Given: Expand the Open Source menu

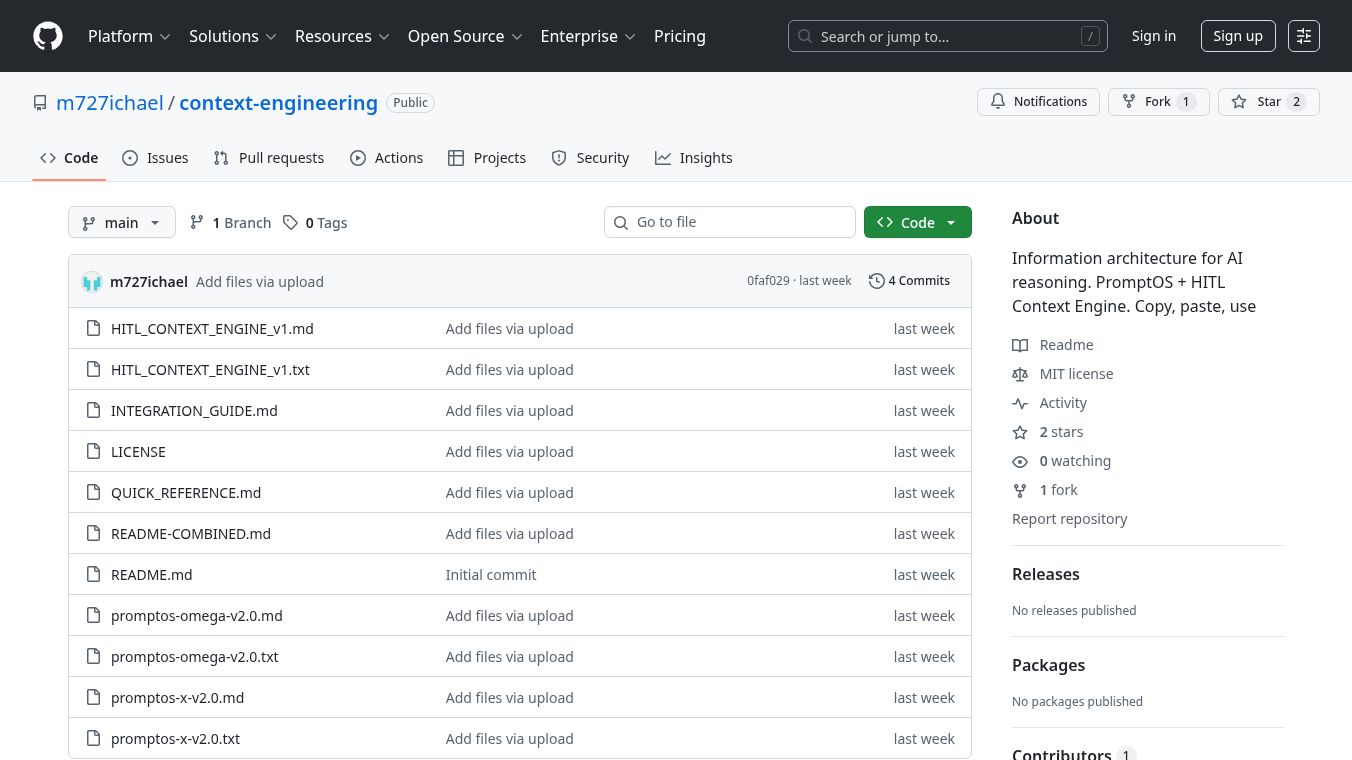Looking at the screenshot, I should pyautogui.click(x=464, y=36).
